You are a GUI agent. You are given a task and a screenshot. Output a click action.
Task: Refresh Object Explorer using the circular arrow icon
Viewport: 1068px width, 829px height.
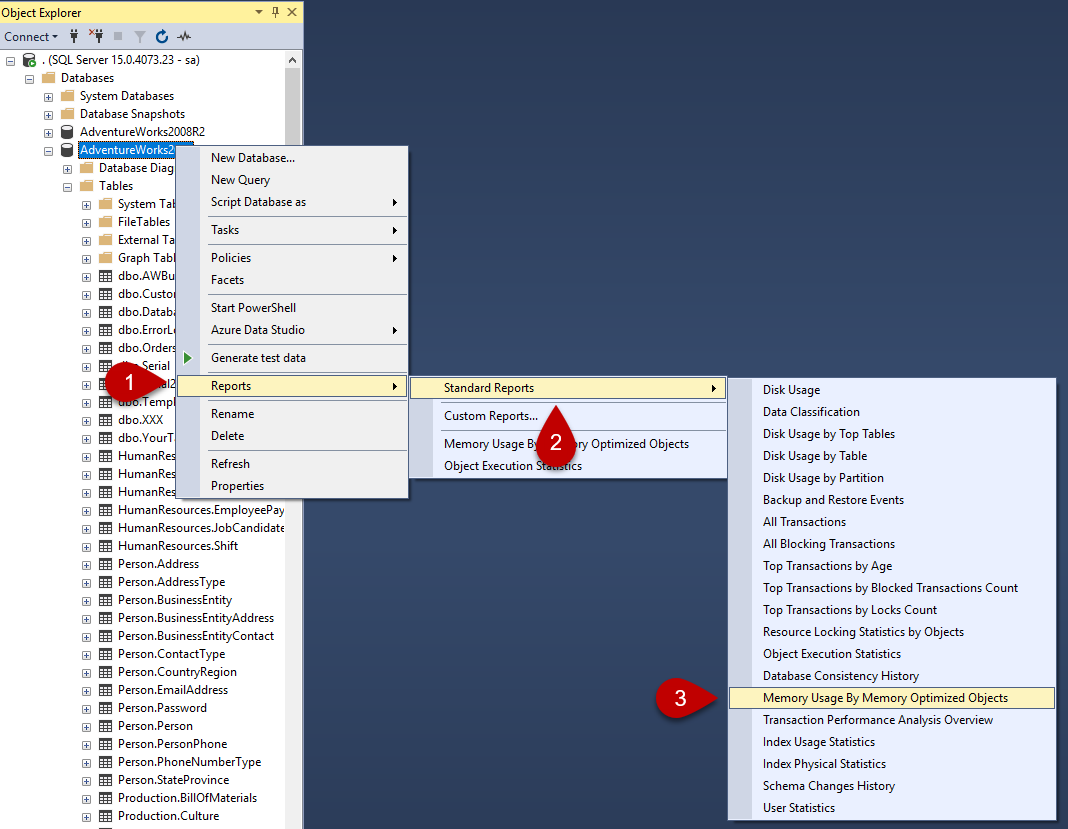click(x=162, y=37)
